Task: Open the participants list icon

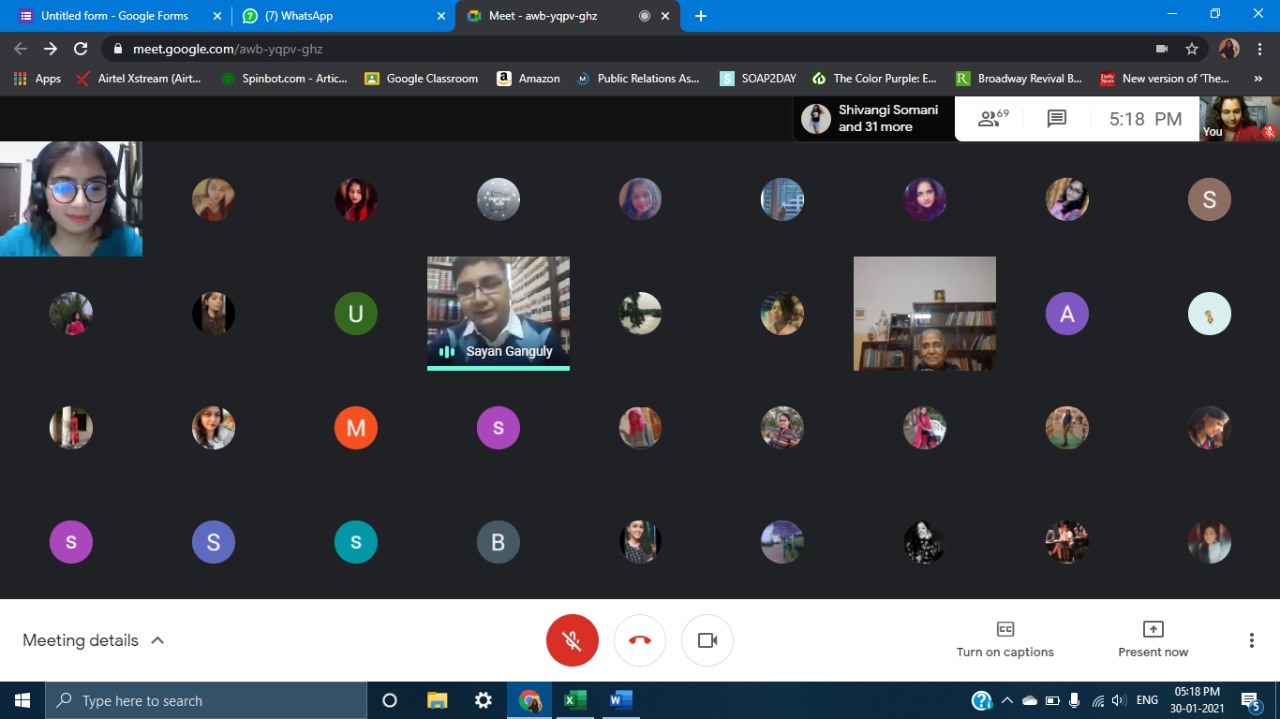Action: 992,119
